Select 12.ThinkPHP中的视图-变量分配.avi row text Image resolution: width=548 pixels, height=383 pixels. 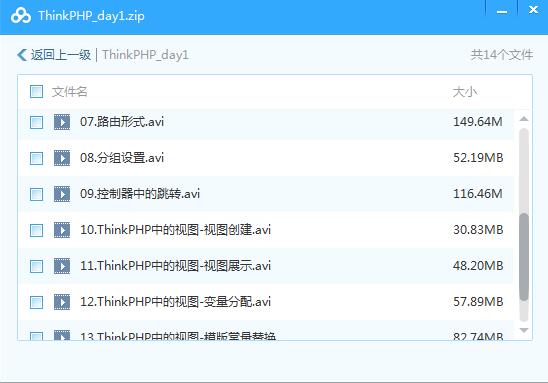[175, 302]
